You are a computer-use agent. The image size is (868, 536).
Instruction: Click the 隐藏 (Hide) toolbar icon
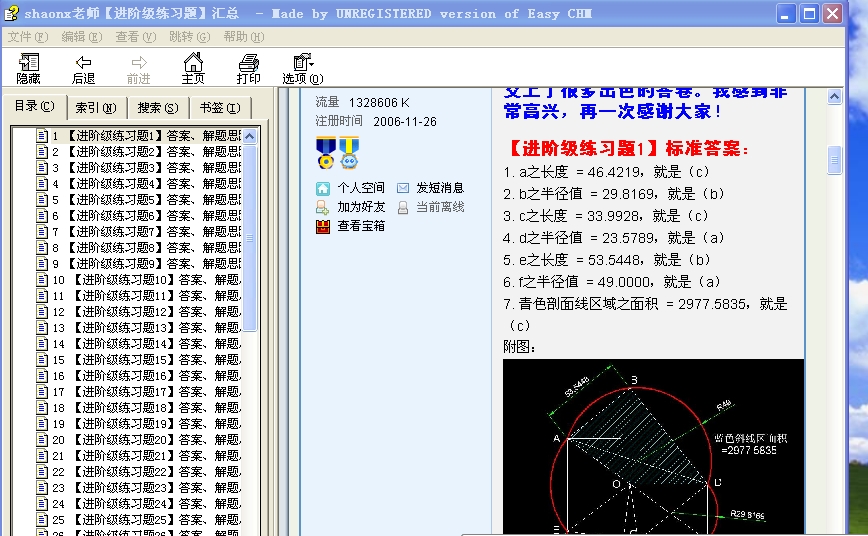[x=28, y=69]
